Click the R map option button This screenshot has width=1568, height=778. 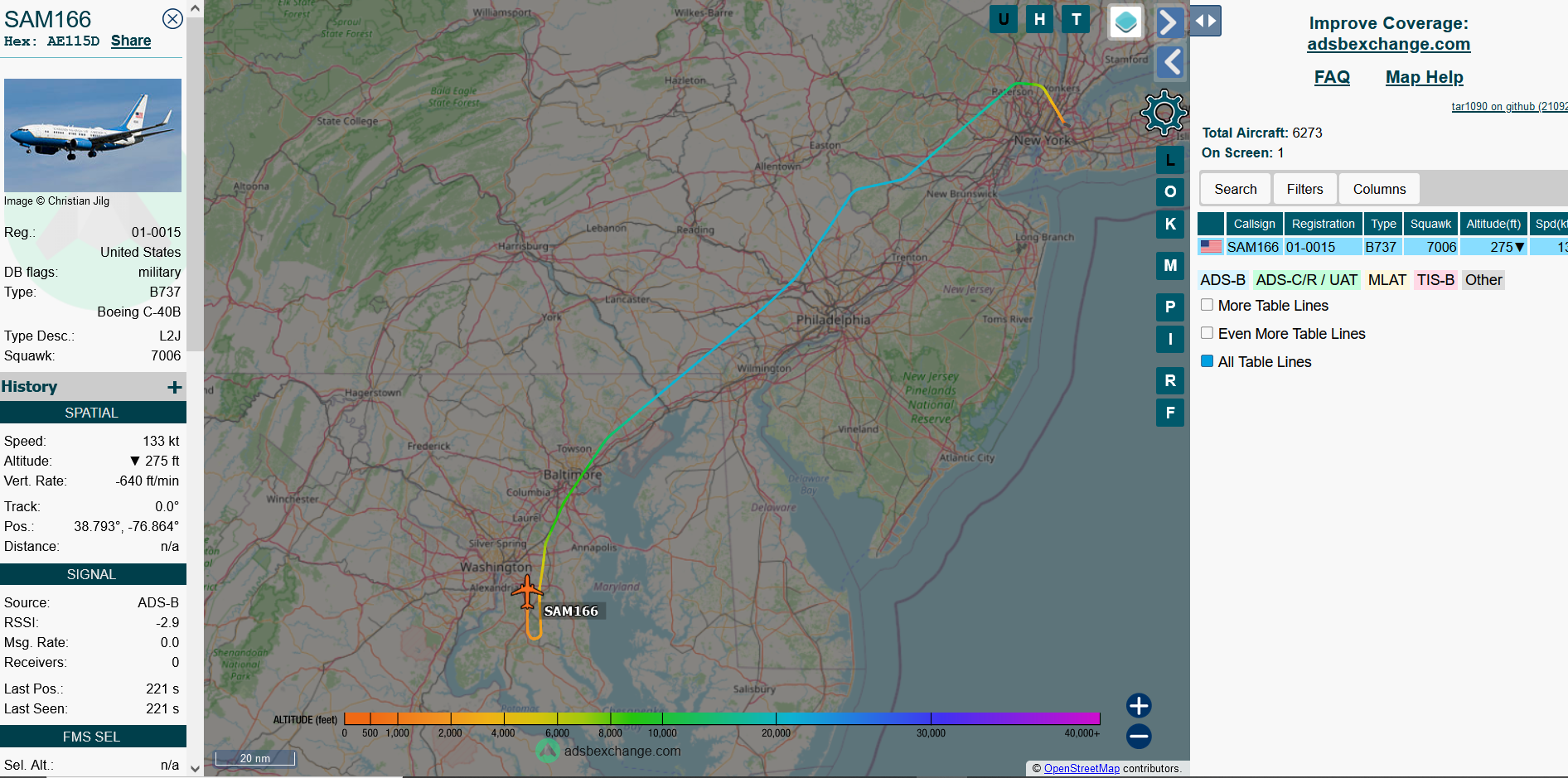1170,380
